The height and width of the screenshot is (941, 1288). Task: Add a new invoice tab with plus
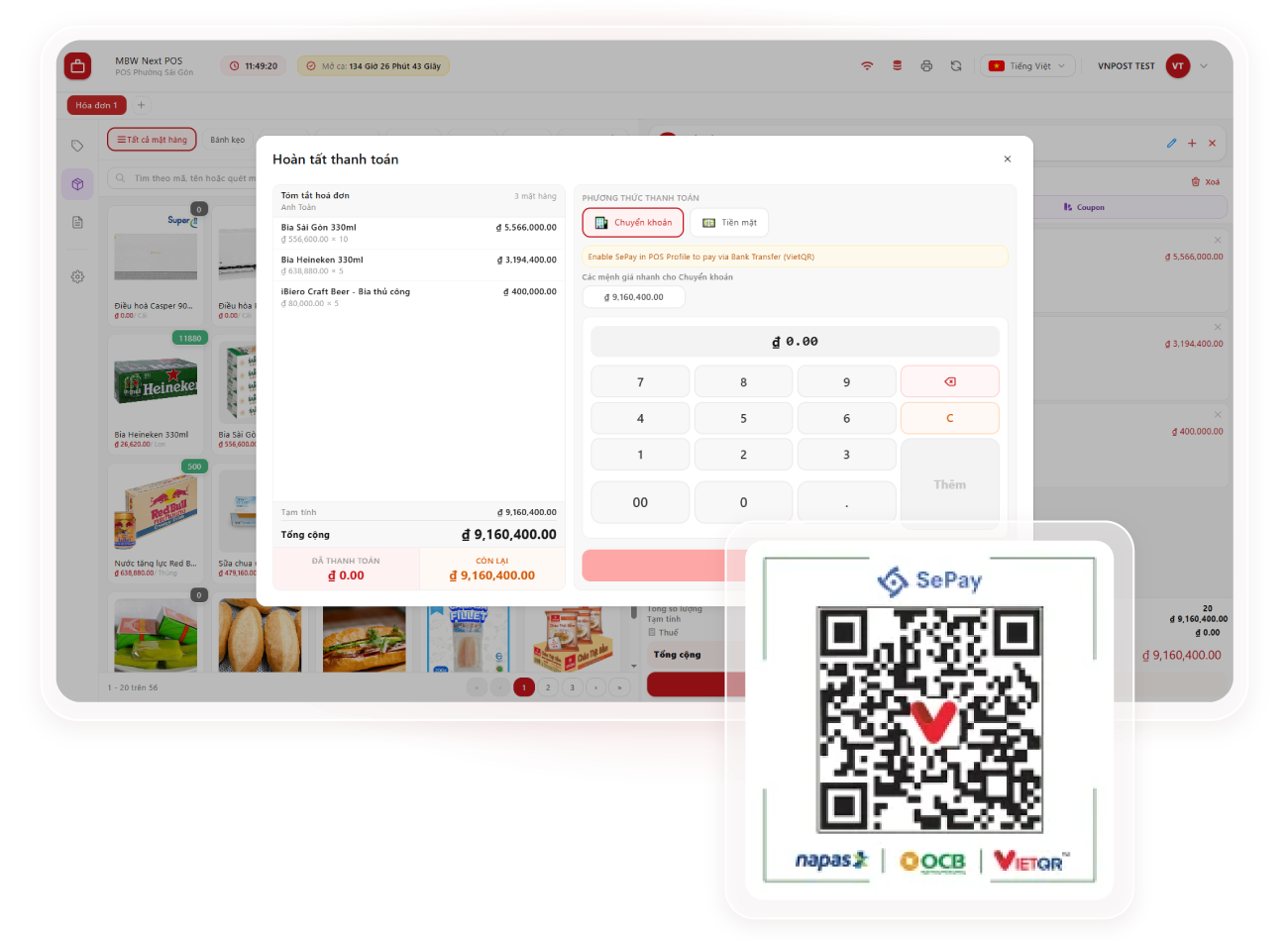pos(141,105)
